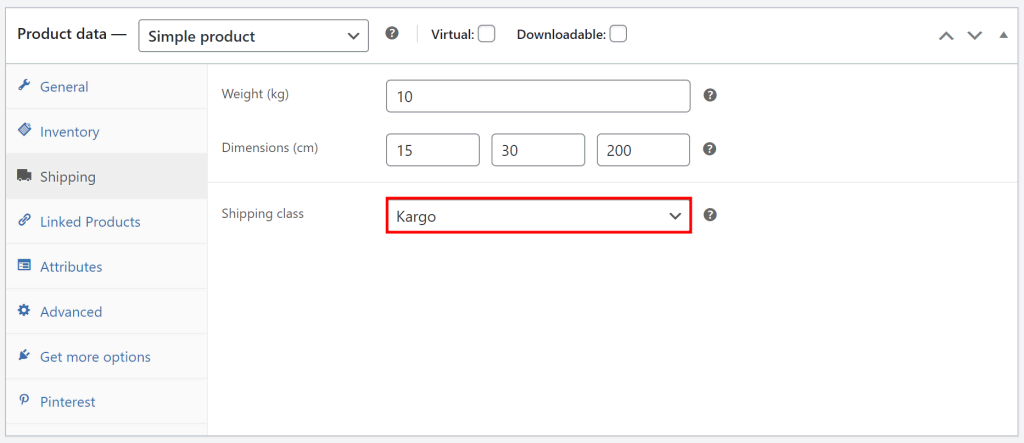Click the Inventory tag icon
Screen dimensions: 1024x443
pyautogui.click(x=25, y=131)
